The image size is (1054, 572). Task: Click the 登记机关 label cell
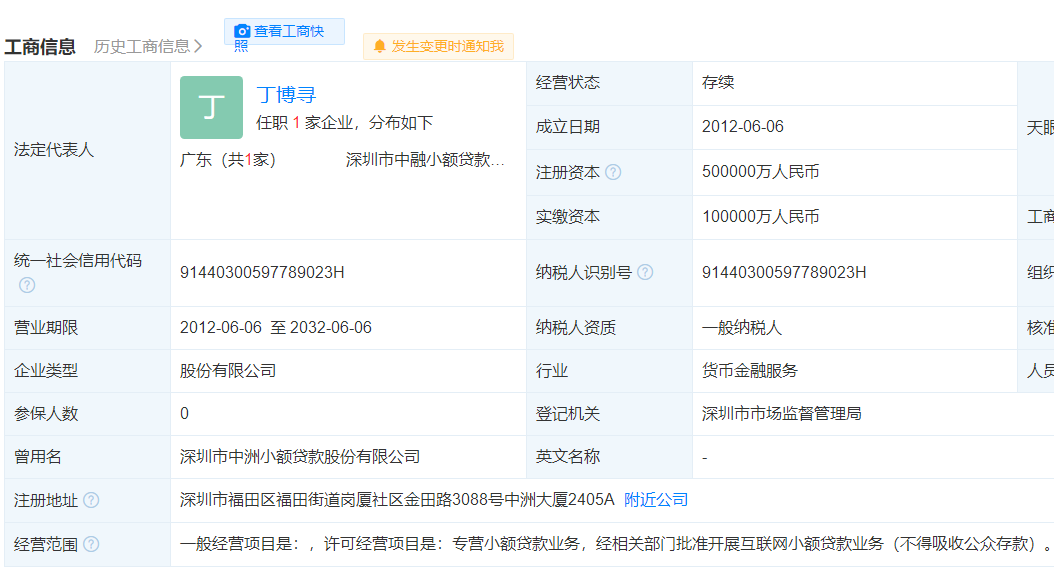pyautogui.click(x=610, y=414)
